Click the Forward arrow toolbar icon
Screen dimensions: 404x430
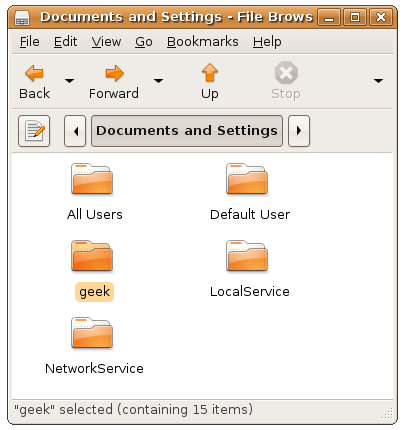[114, 73]
